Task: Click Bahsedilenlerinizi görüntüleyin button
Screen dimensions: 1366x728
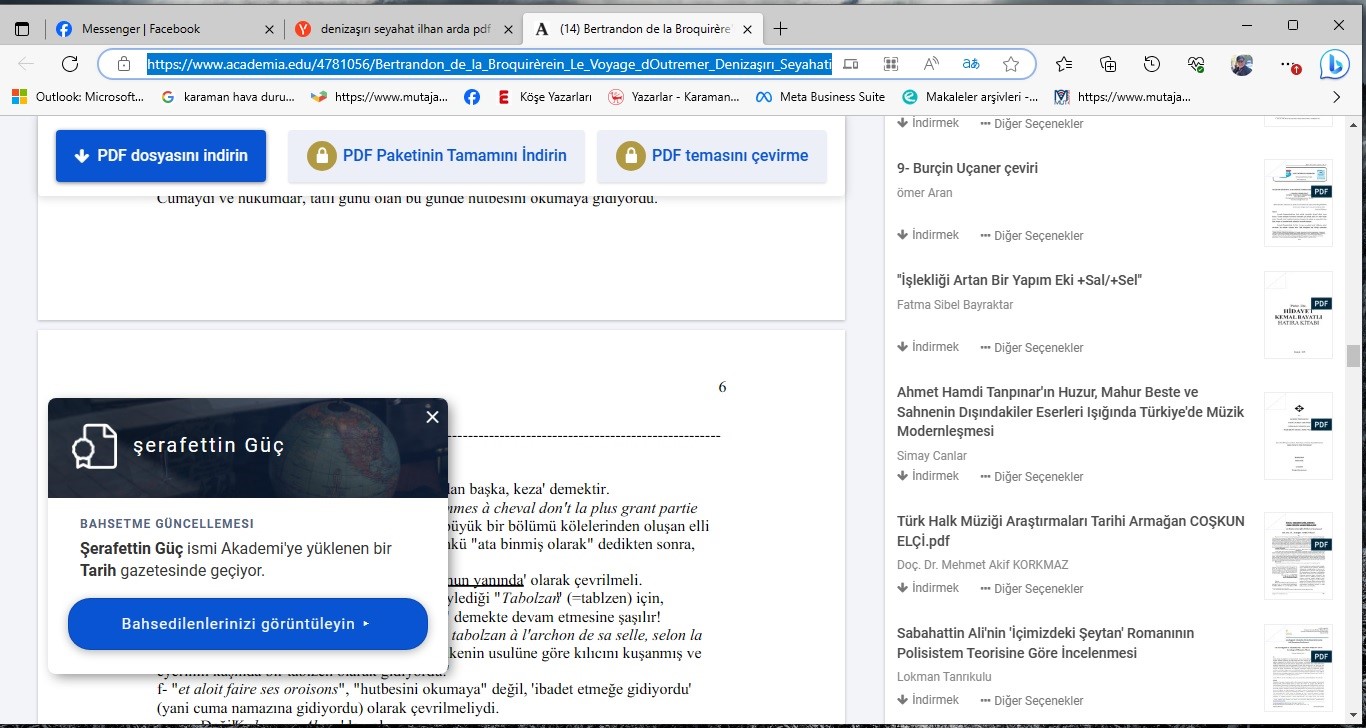Action: coord(247,624)
